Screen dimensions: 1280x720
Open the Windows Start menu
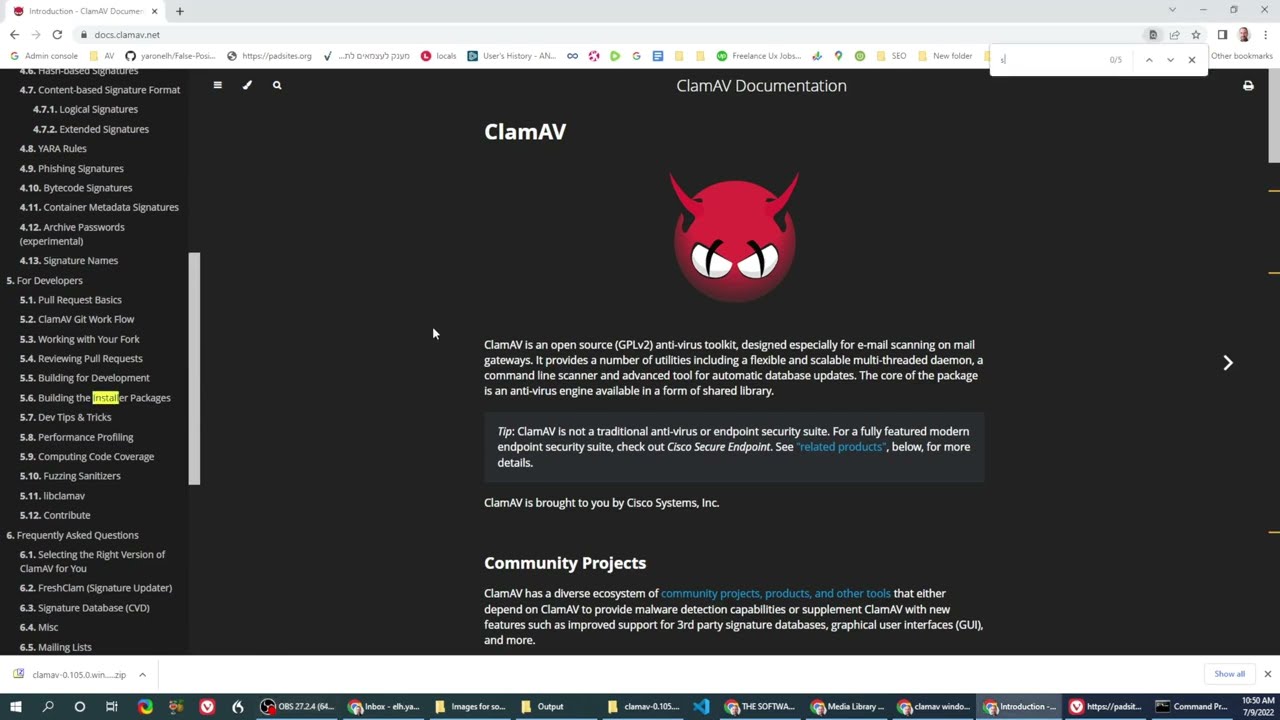click(x=16, y=706)
